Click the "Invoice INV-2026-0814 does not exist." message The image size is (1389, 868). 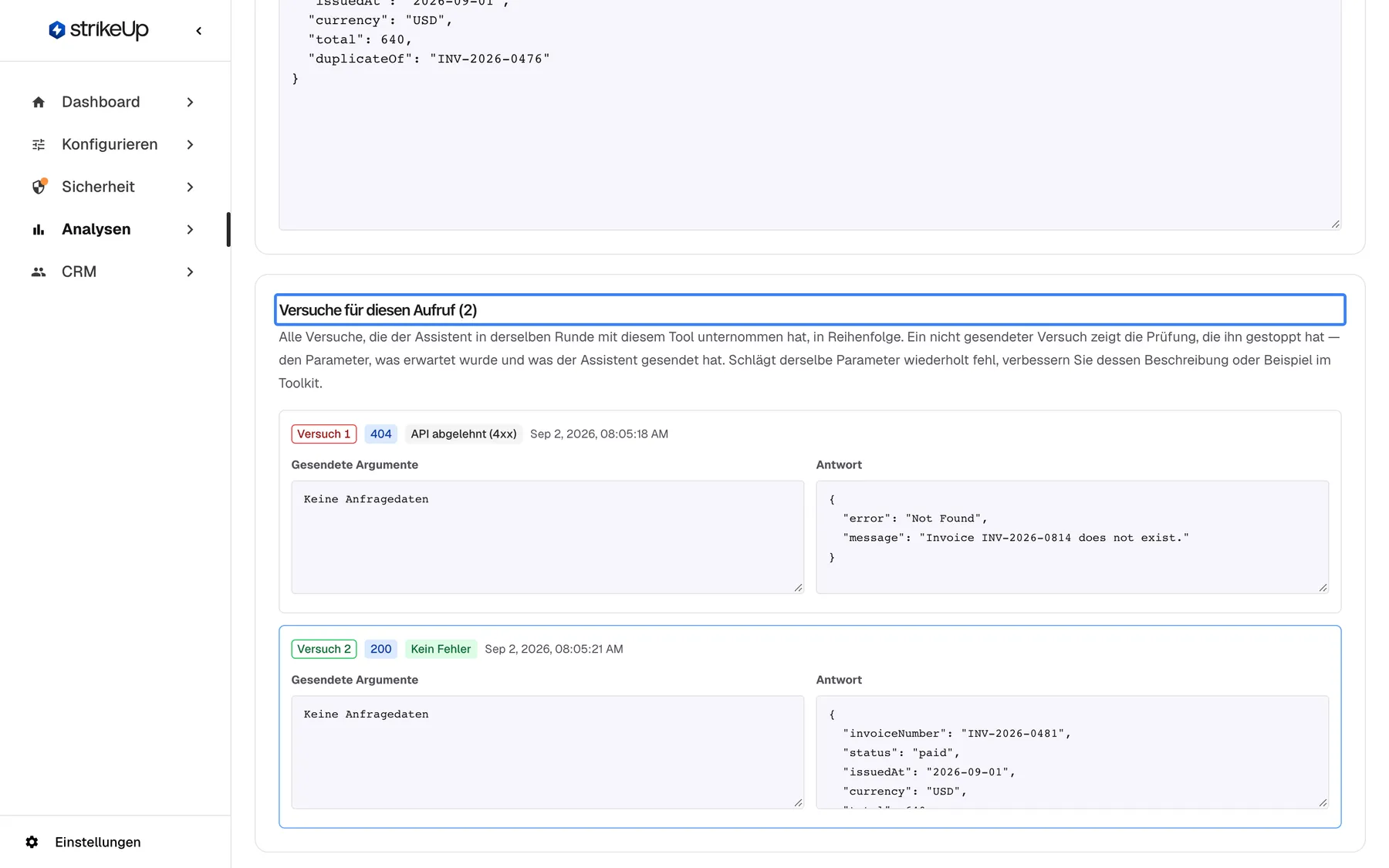(1054, 538)
